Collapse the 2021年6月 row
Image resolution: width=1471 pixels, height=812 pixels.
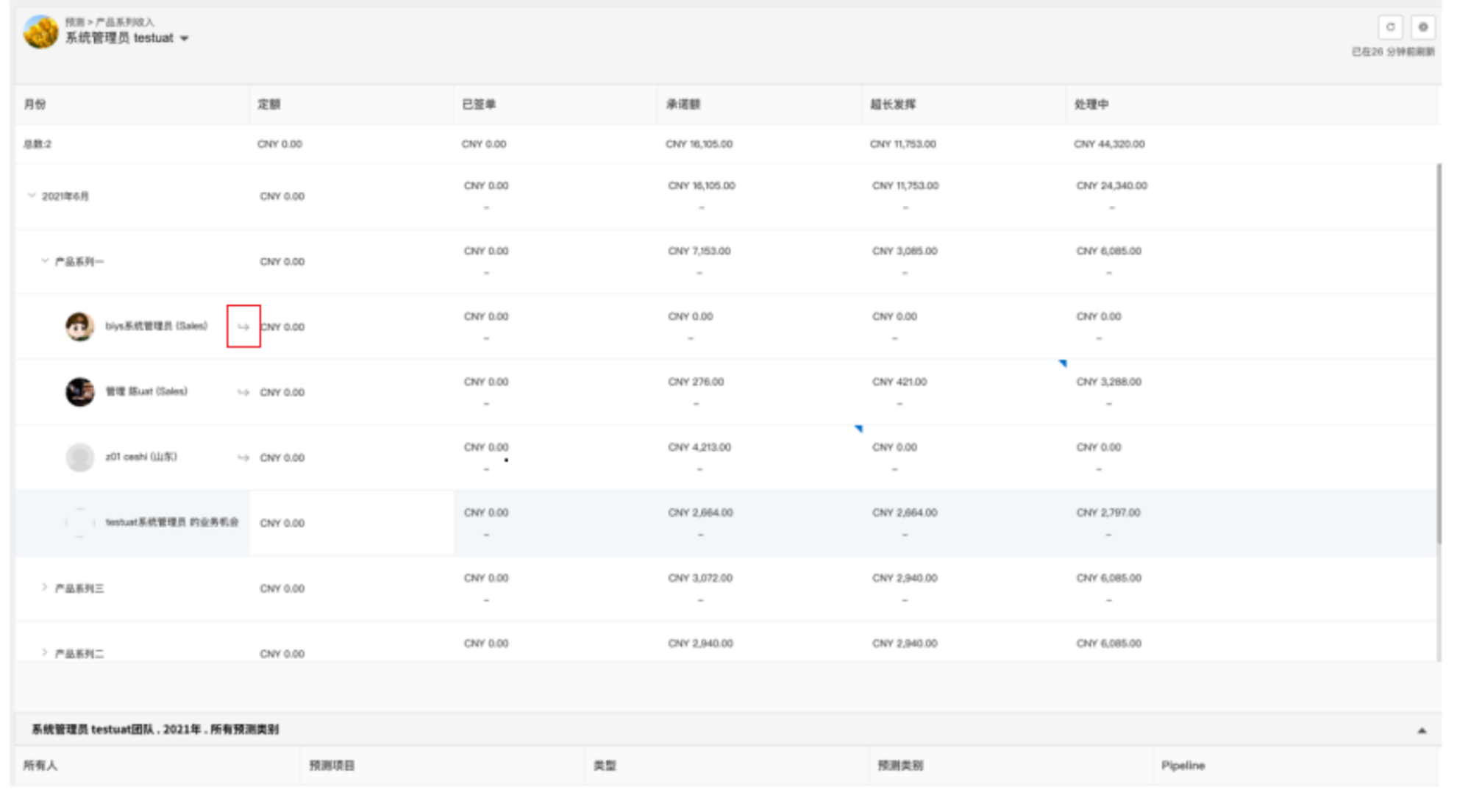coord(32,196)
